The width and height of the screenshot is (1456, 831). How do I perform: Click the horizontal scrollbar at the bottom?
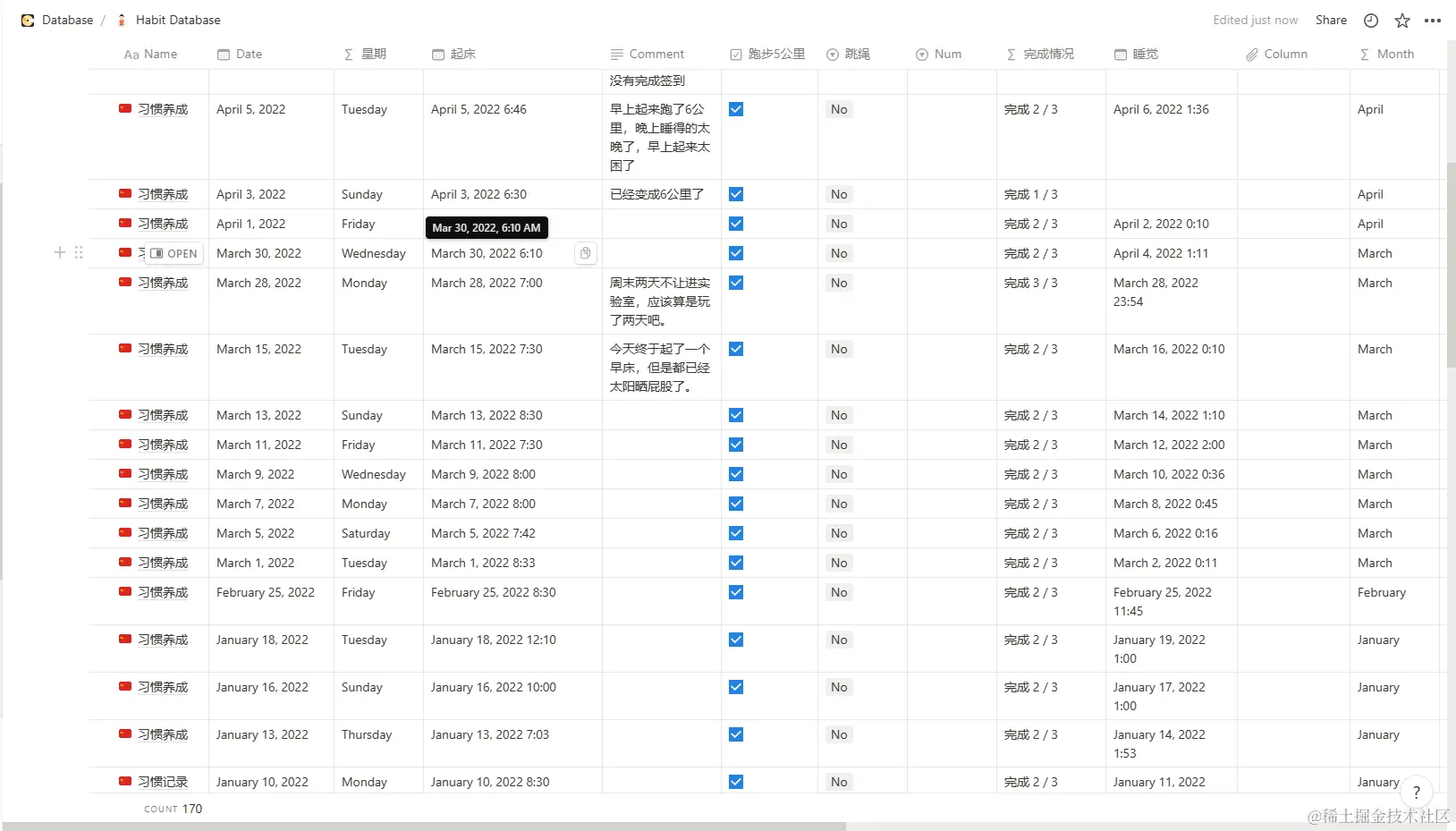pyautogui.click(x=424, y=827)
